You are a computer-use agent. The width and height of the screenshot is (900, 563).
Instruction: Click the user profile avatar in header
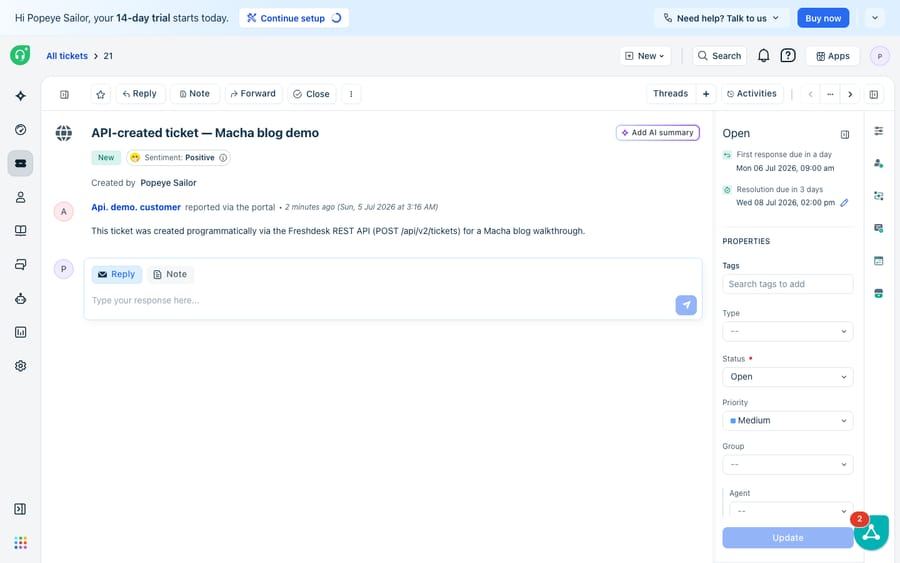[x=879, y=56]
